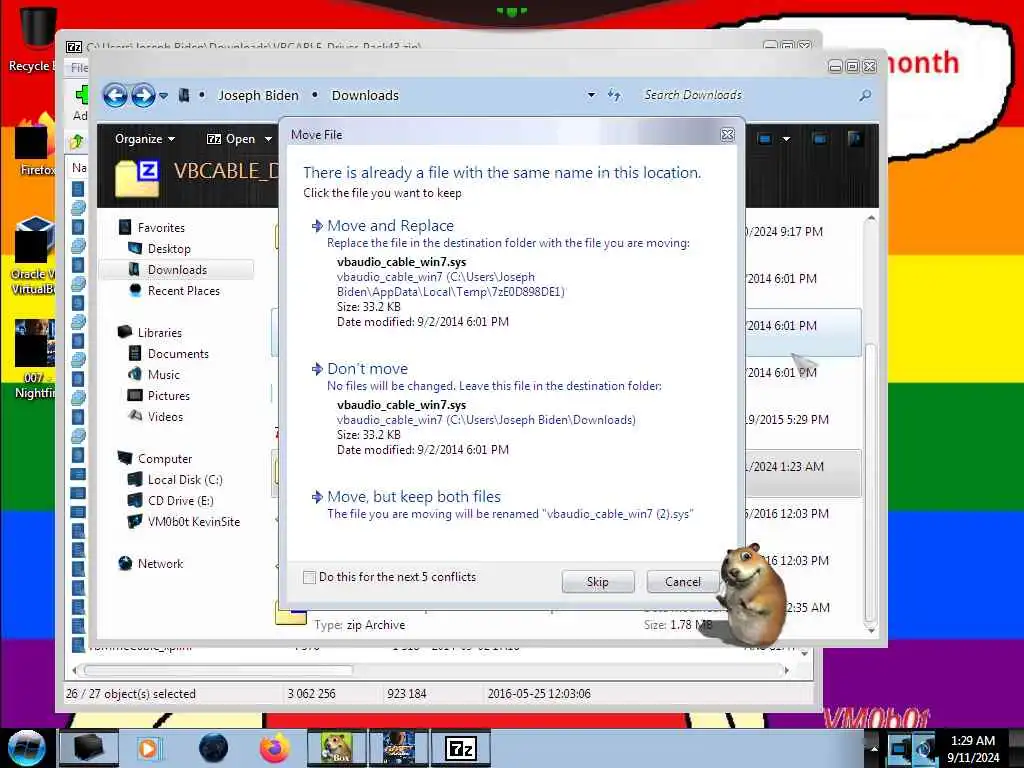Click the network tray icon

899,748
